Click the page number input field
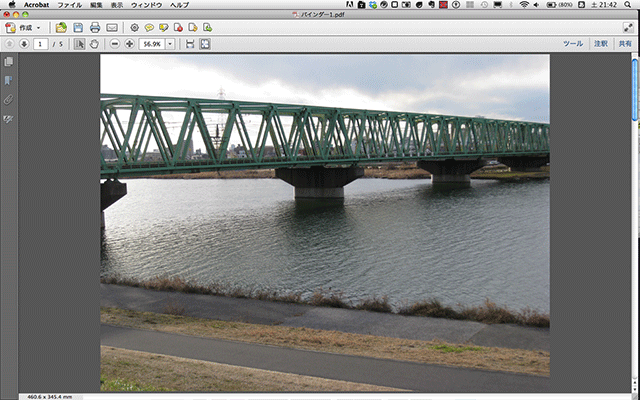Screen dimensions: 640x400 42,44
